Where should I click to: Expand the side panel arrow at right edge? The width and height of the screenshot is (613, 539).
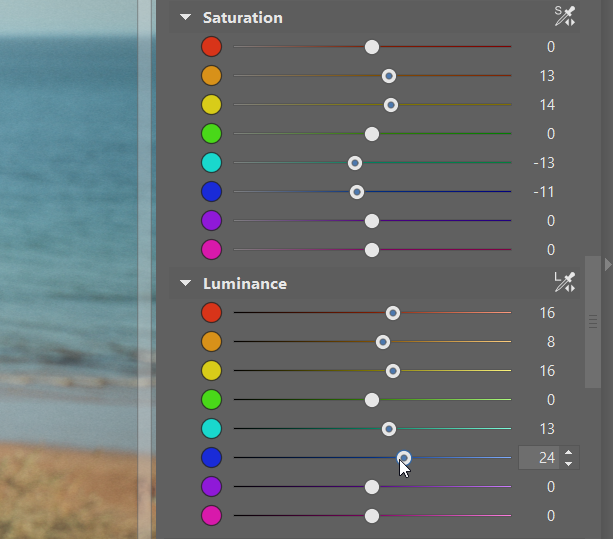click(608, 264)
